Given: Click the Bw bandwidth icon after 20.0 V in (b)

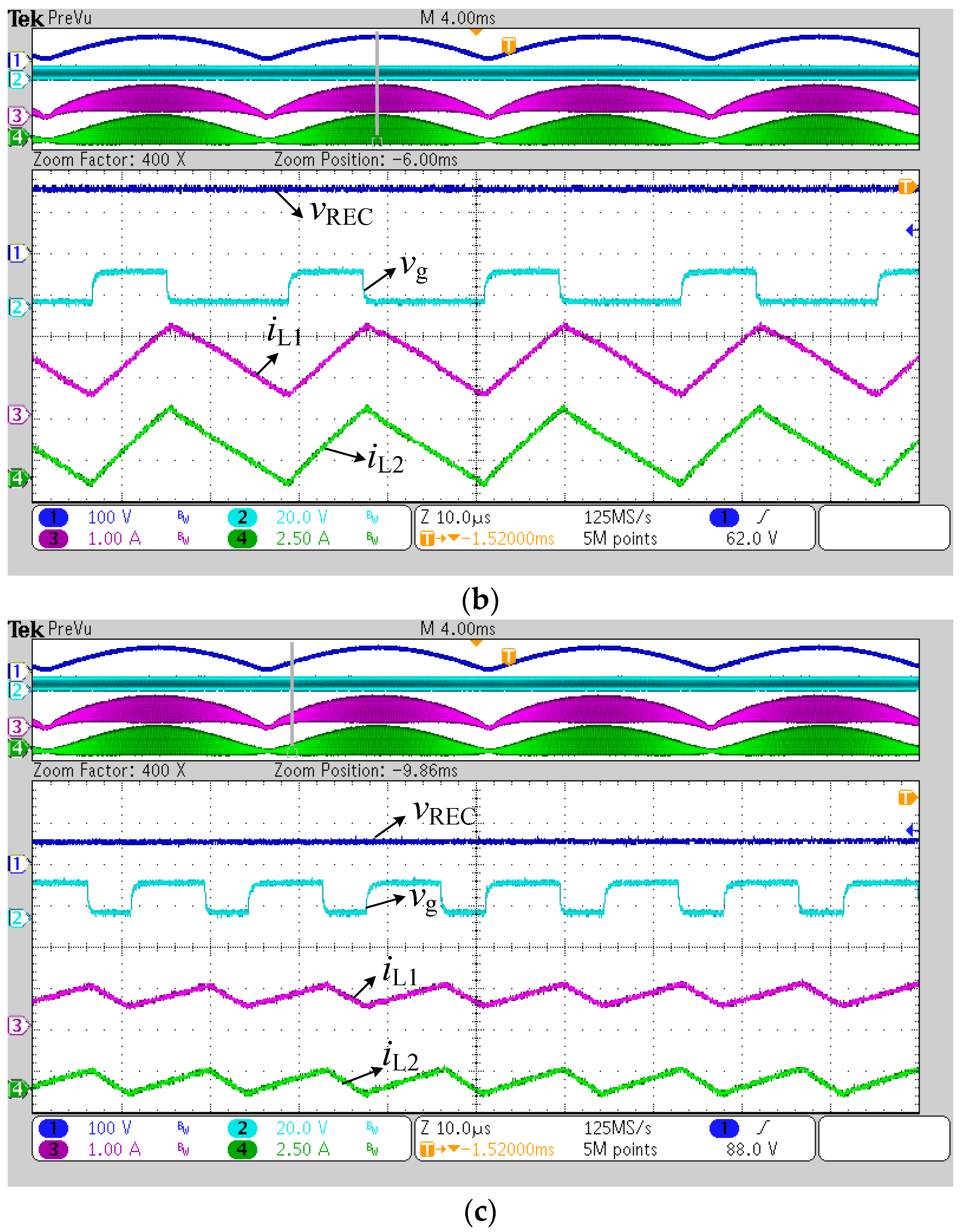Looking at the screenshot, I should point(372,517).
